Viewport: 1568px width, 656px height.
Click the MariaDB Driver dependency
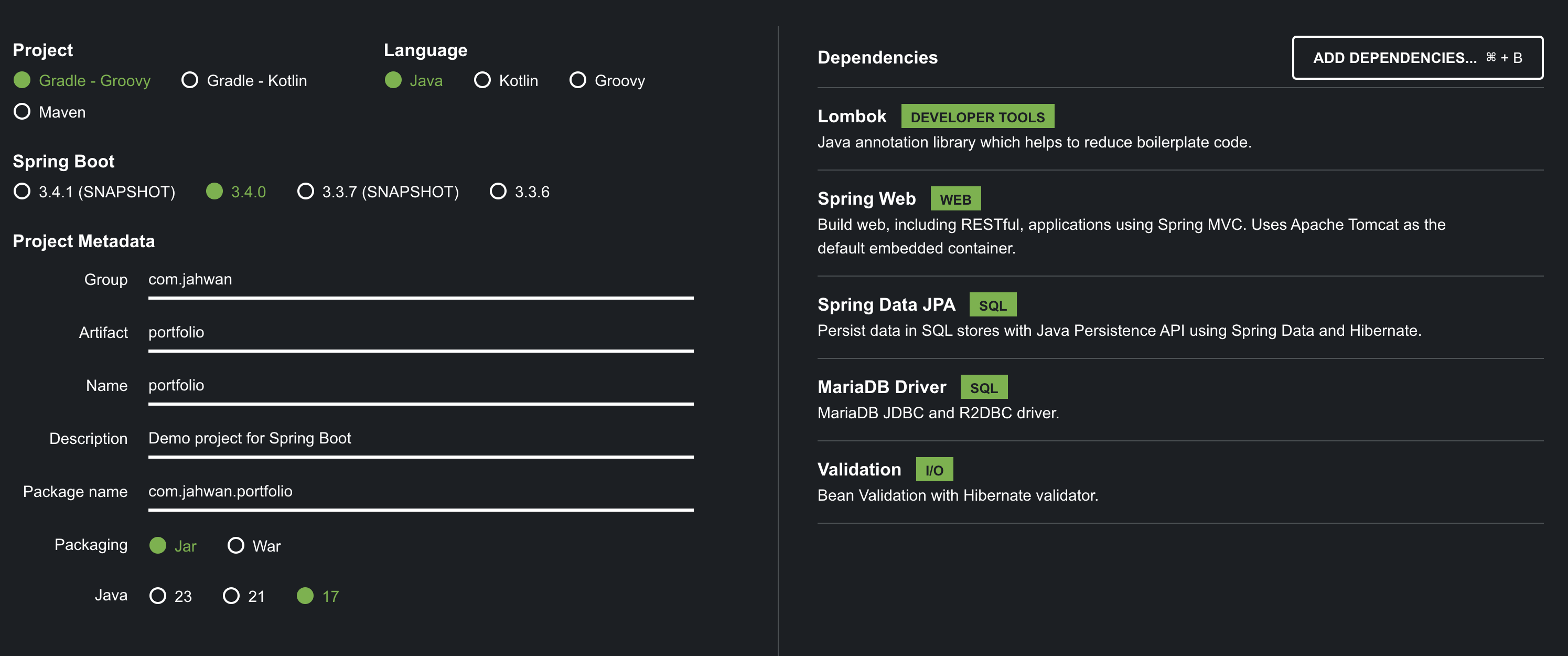(882, 387)
